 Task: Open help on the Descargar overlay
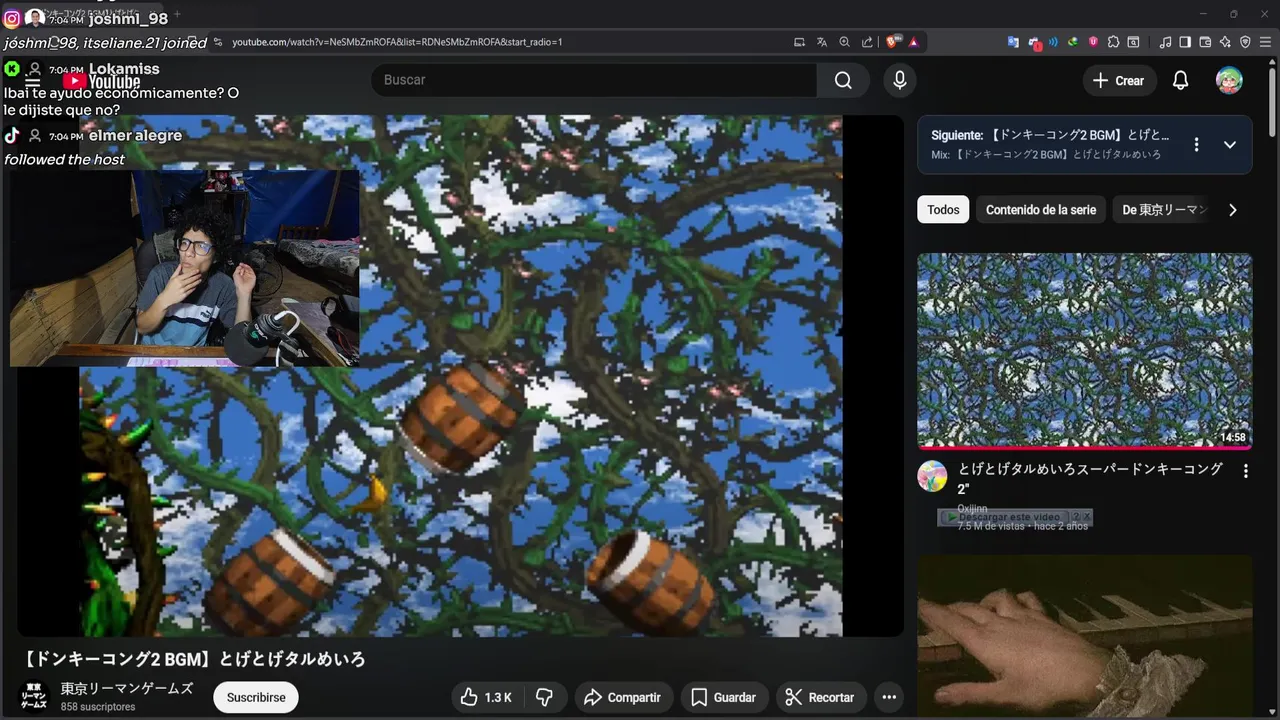[1075, 517]
